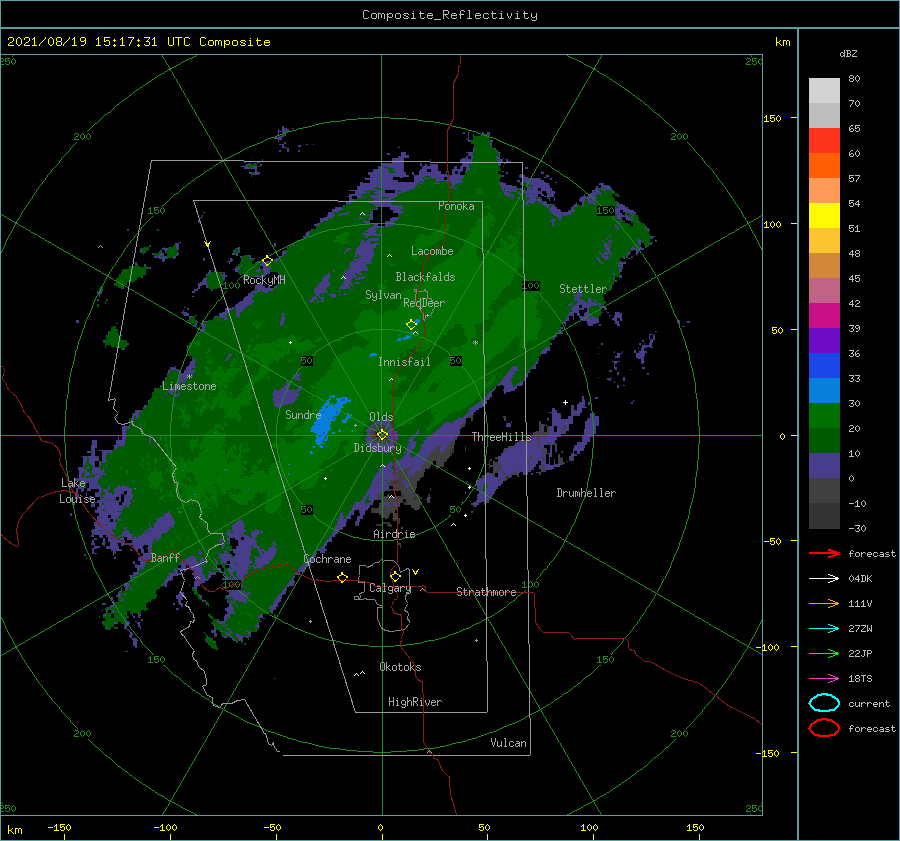Pick the 39 dBZ magenta swatch
The height and width of the screenshot is (841, 900).
point(824,315)
